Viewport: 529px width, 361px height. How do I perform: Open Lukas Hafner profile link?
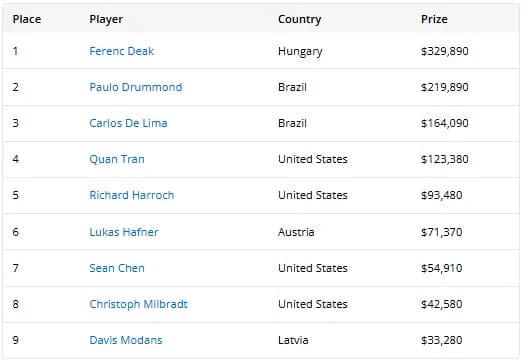point(124,232)
